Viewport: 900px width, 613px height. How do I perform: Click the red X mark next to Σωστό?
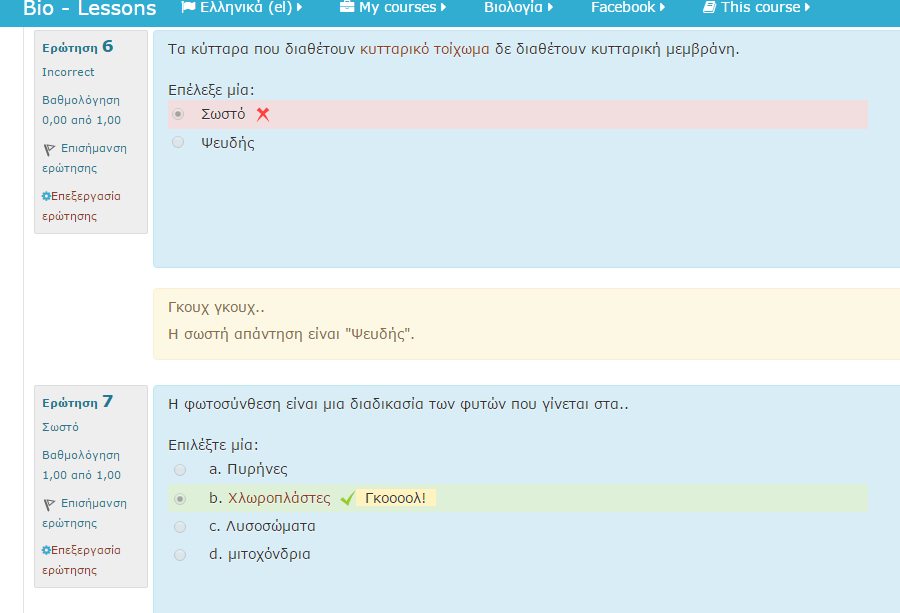[263, 114]
